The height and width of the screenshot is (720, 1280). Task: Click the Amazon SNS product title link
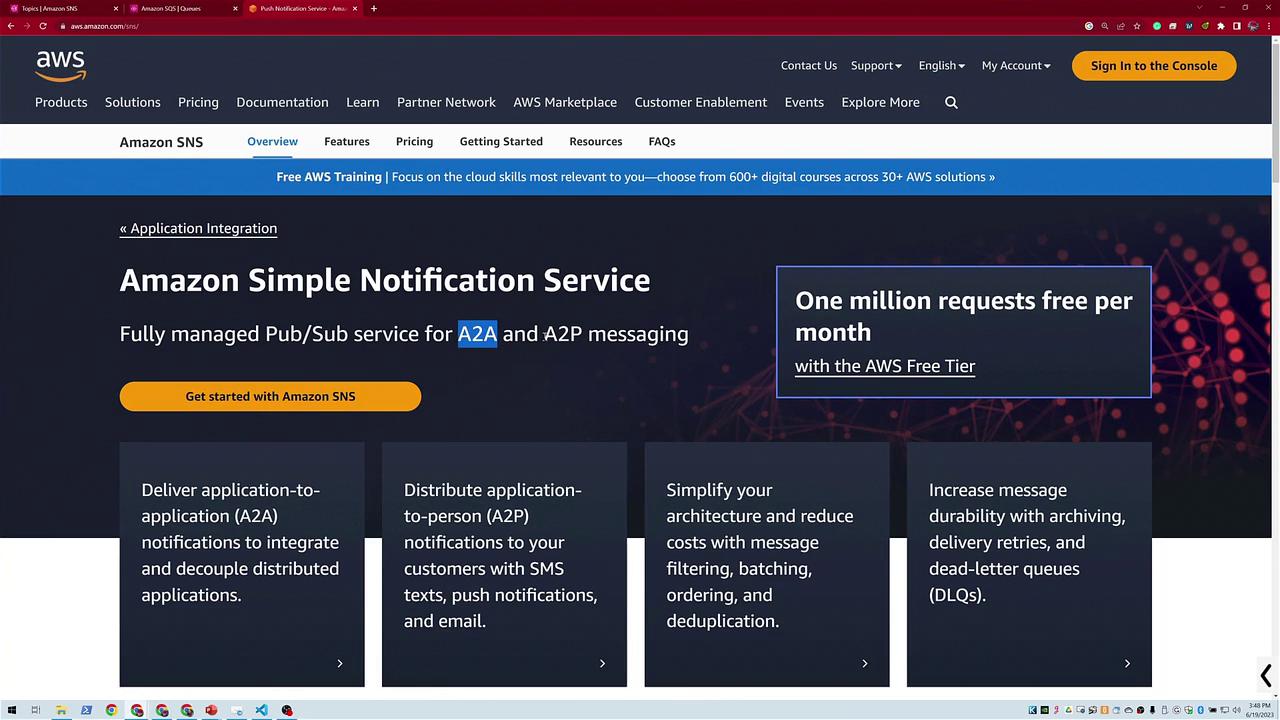click(161, 142)
